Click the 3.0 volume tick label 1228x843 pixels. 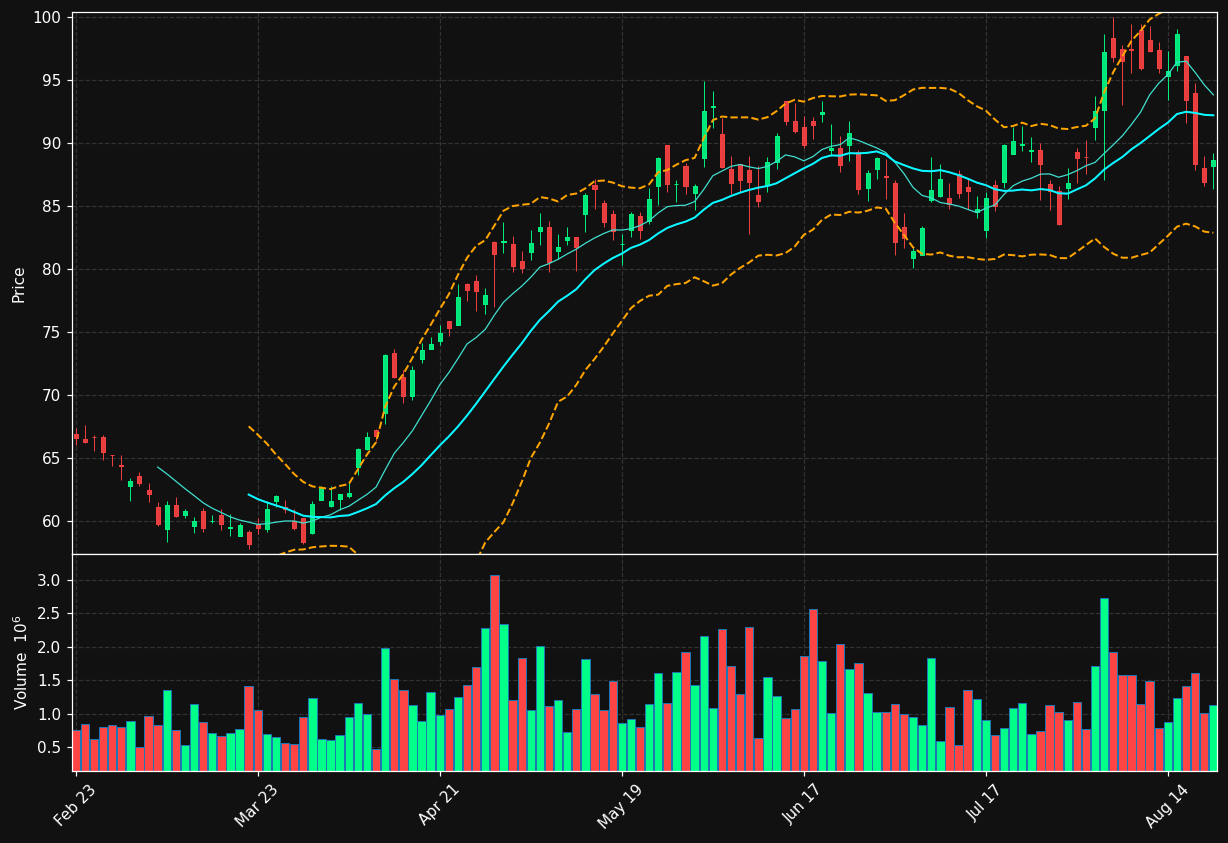pyautogui.click(x=51, y=581)
